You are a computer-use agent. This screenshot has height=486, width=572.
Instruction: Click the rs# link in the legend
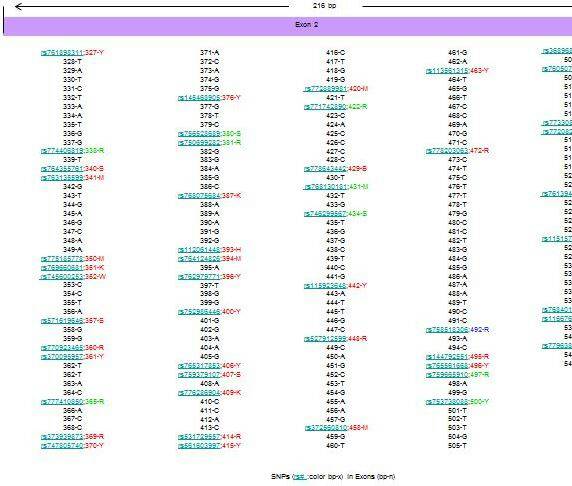(300, 477)
